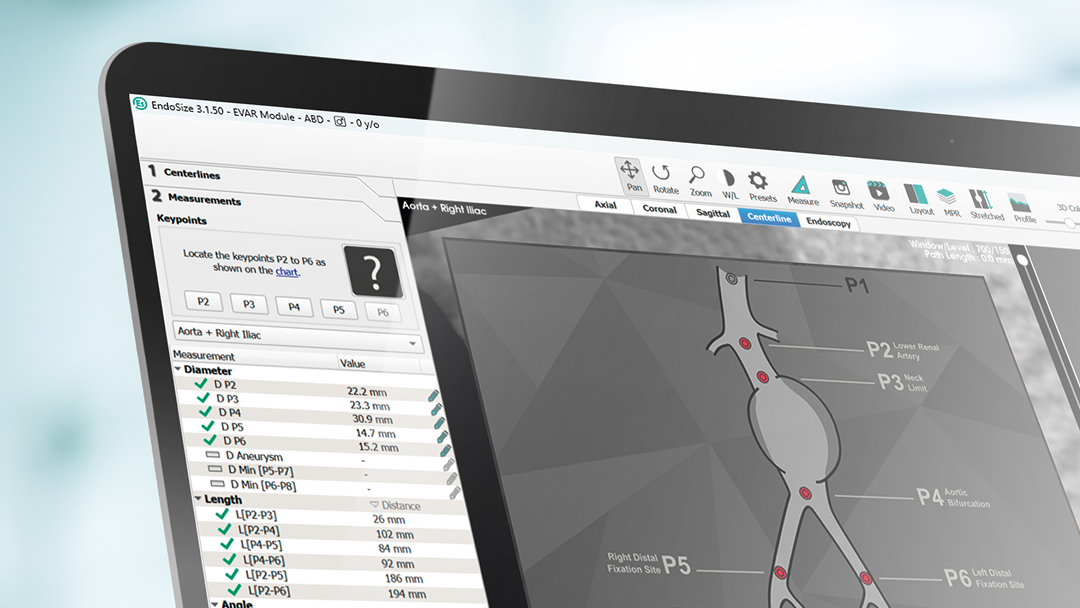This screenshot has width=1080, height=608.
Task: Click the D Min [P6-P8] pencil icon
Action: click(x=455, y=493)
